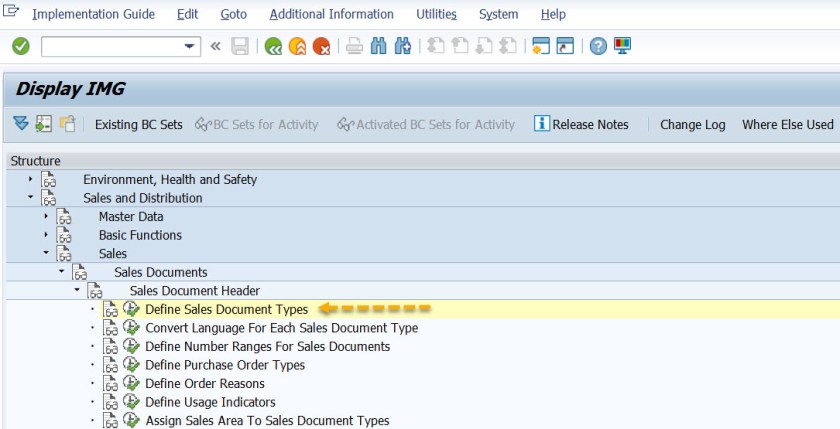Click the Existing BC Sets button
The image size is (840, 429).
point(139,124)
